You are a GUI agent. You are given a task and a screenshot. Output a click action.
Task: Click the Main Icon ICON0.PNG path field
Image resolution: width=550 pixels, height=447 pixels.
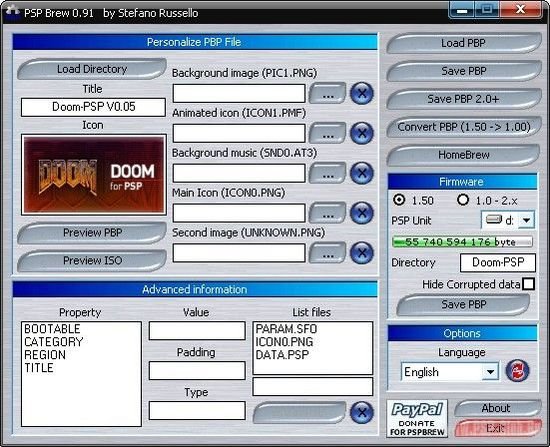click(x=239, y=213)
